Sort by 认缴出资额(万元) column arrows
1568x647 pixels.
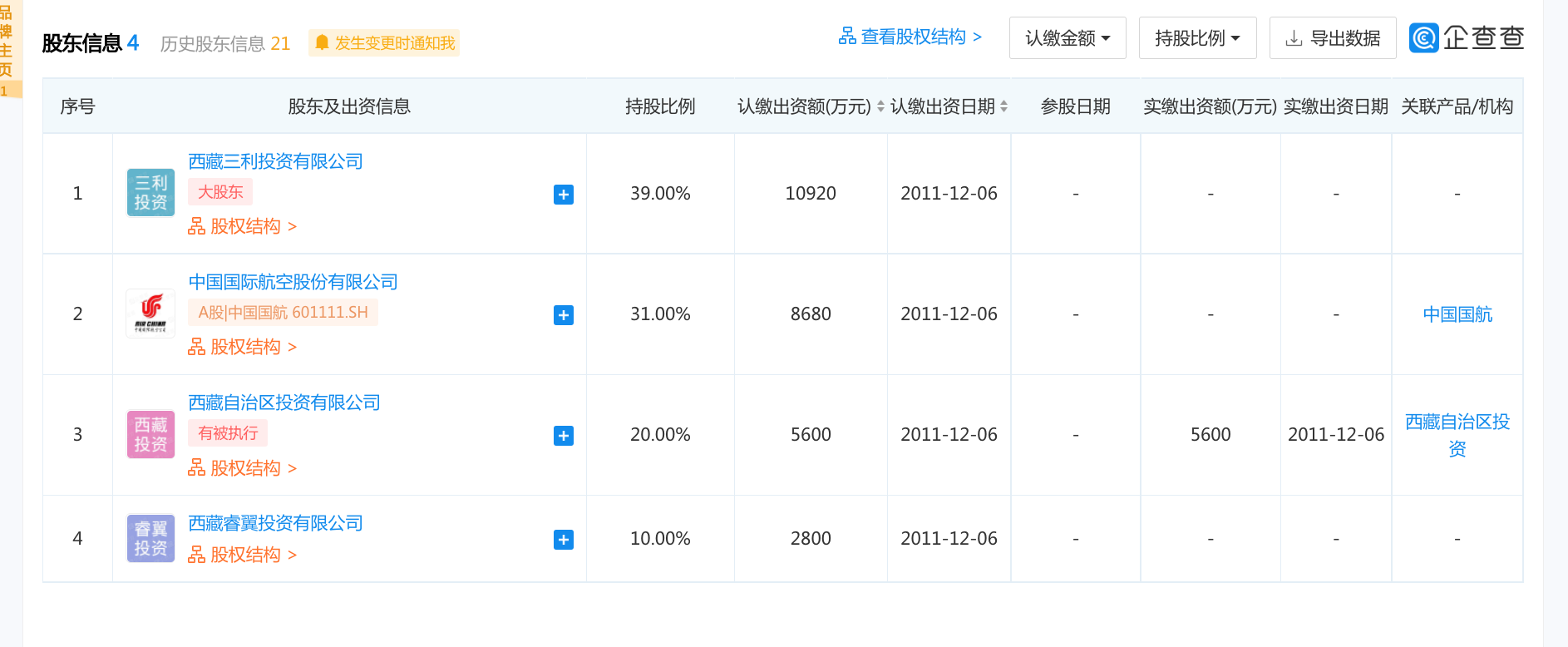click(x=880, y=106)
